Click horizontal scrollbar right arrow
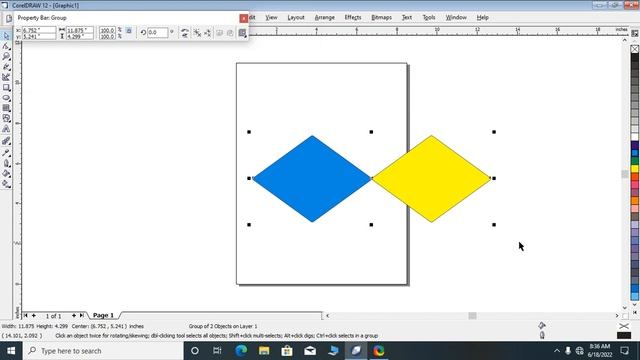This screenshot has height=360, width=640. 617,316
